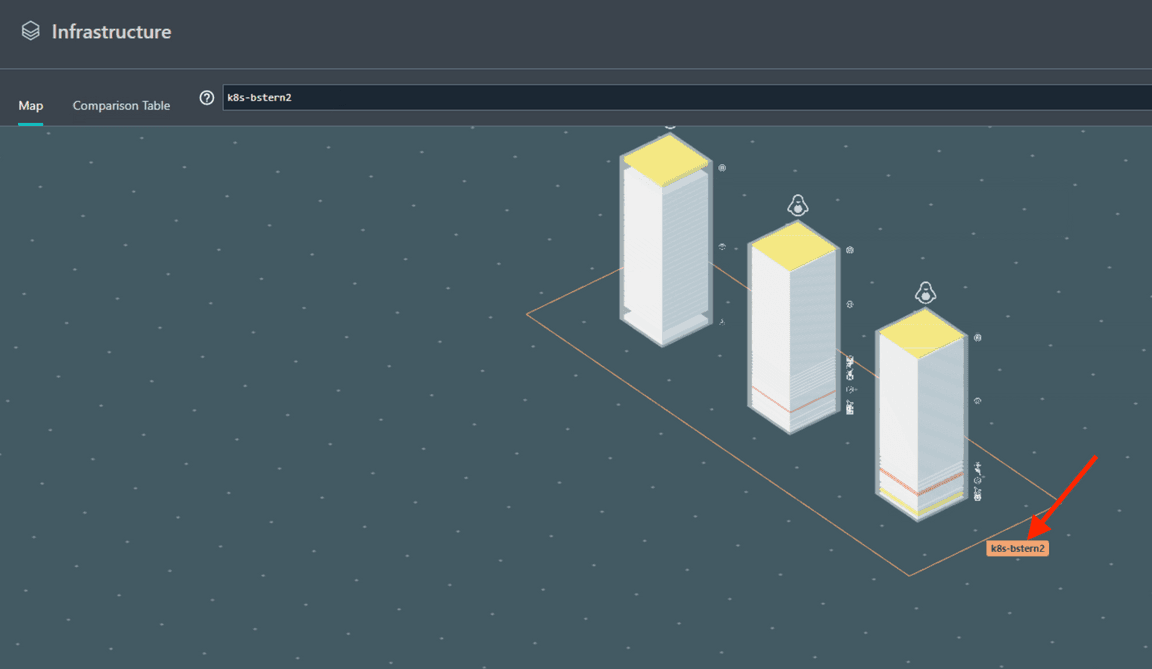Click the Linux penguin icon above rightmost tower

[925, 293]
